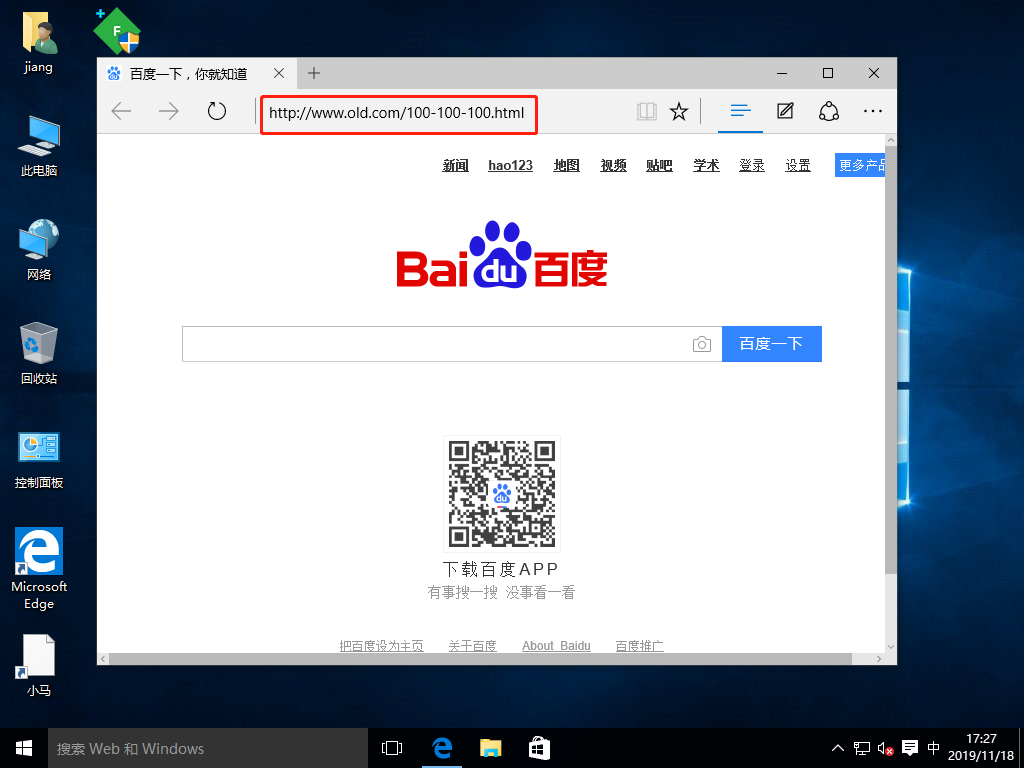Click the vertical scrollbar down arrow

pyautogui.click(x=891, y=647)
